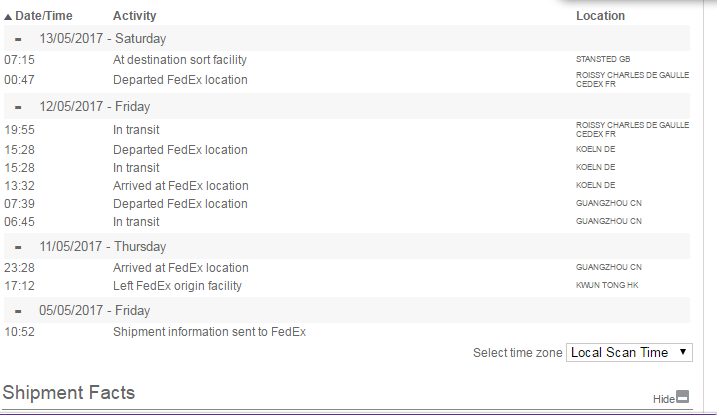Collapse the 05/05/2017 Friday group
The width and height of the screenshot is (717, 415).
click(19, 310)
